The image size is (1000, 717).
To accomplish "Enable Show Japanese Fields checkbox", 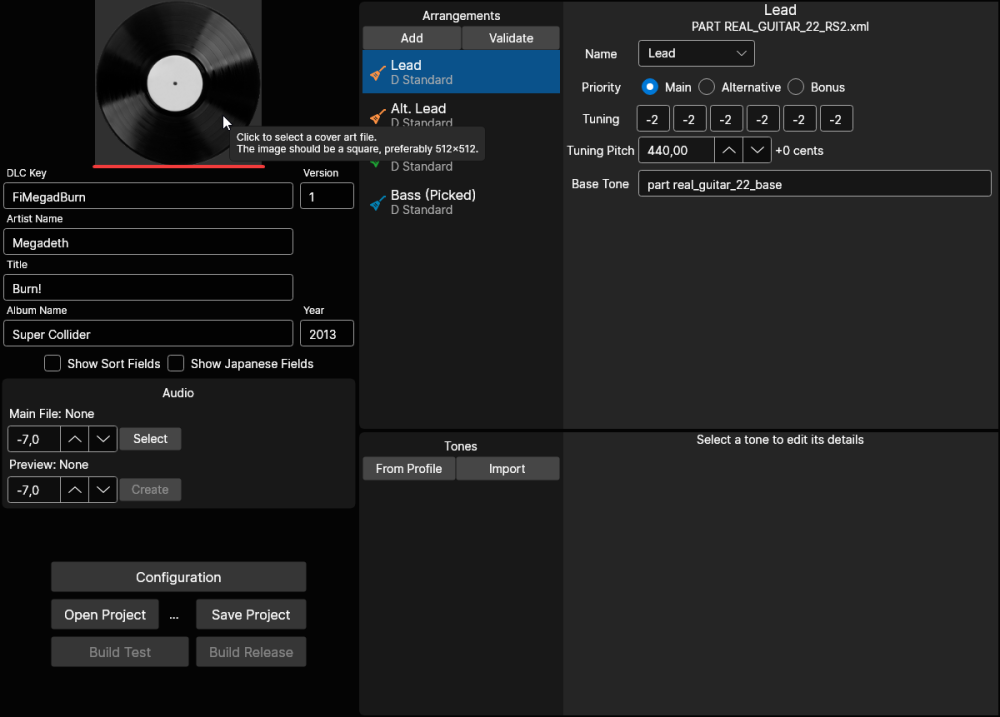I will pos(176,363).
